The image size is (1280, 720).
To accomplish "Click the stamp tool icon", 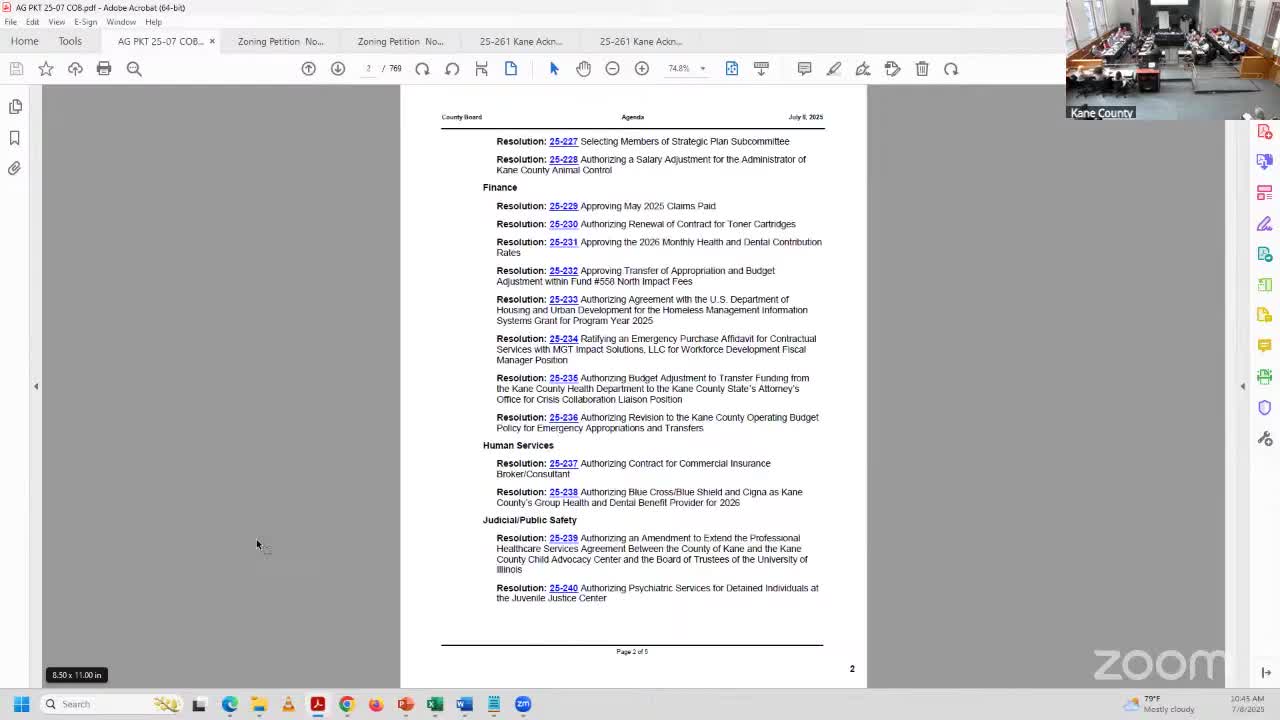I will tap(892, 68).
